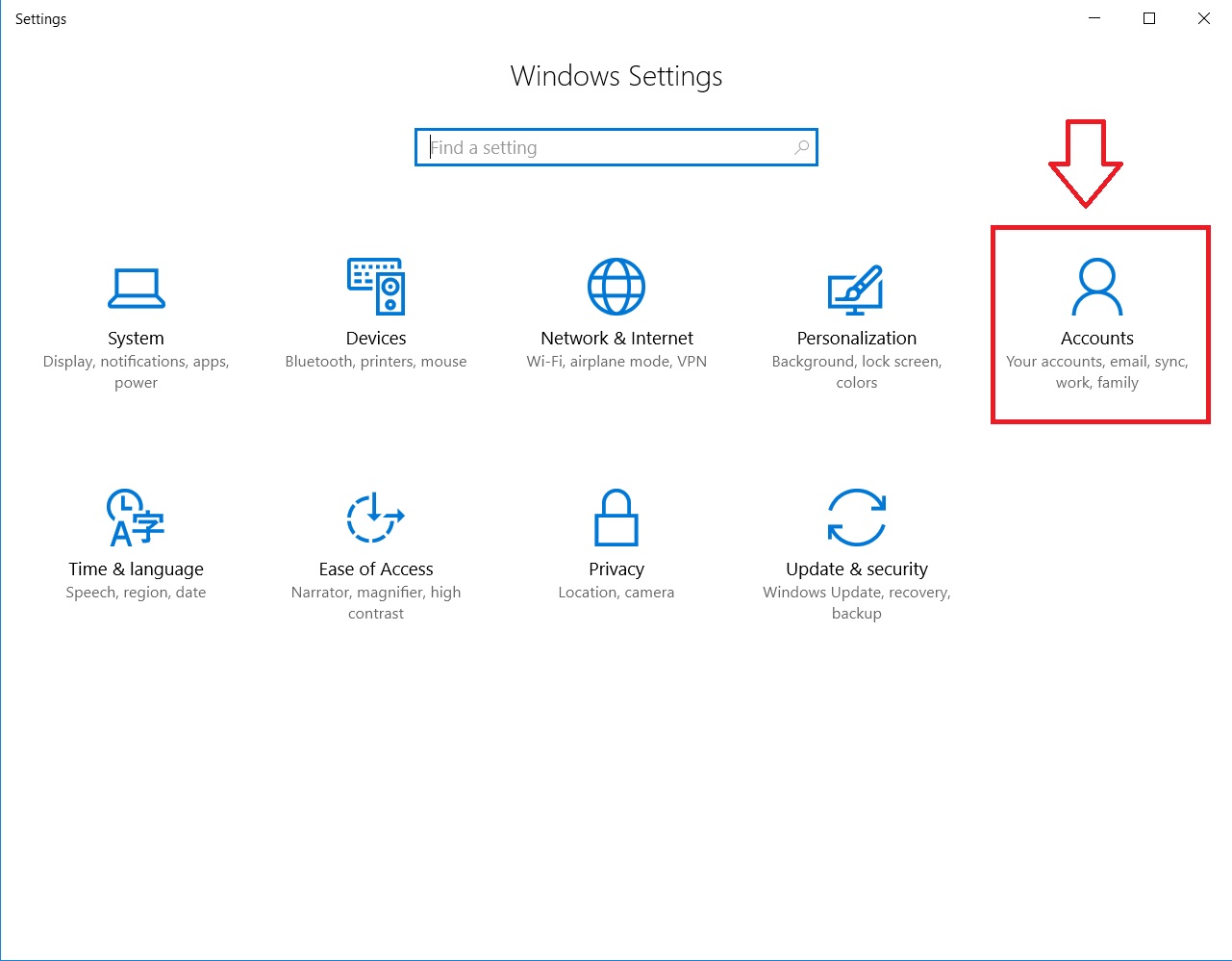The image size is (1232, 961).
Task: Click the Devices label
Action: [376, 338]
